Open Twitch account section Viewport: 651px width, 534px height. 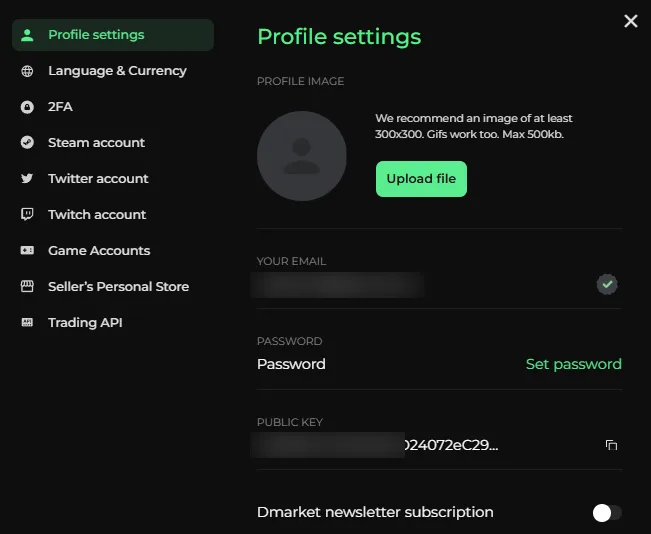(x=113, y=215)
